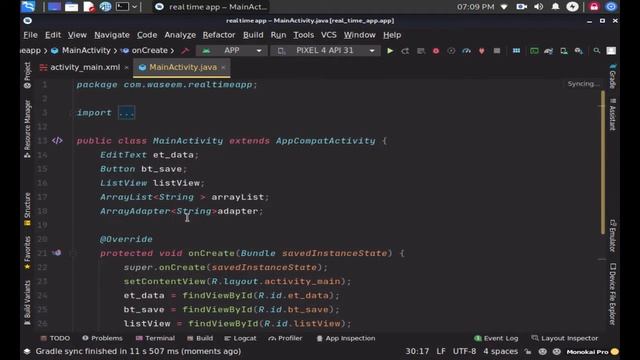Image resolution: width=640 pixels, height=360 pixels.
Task: Click the editor vertical scrollbar
Action: click(x=602, y=162)
